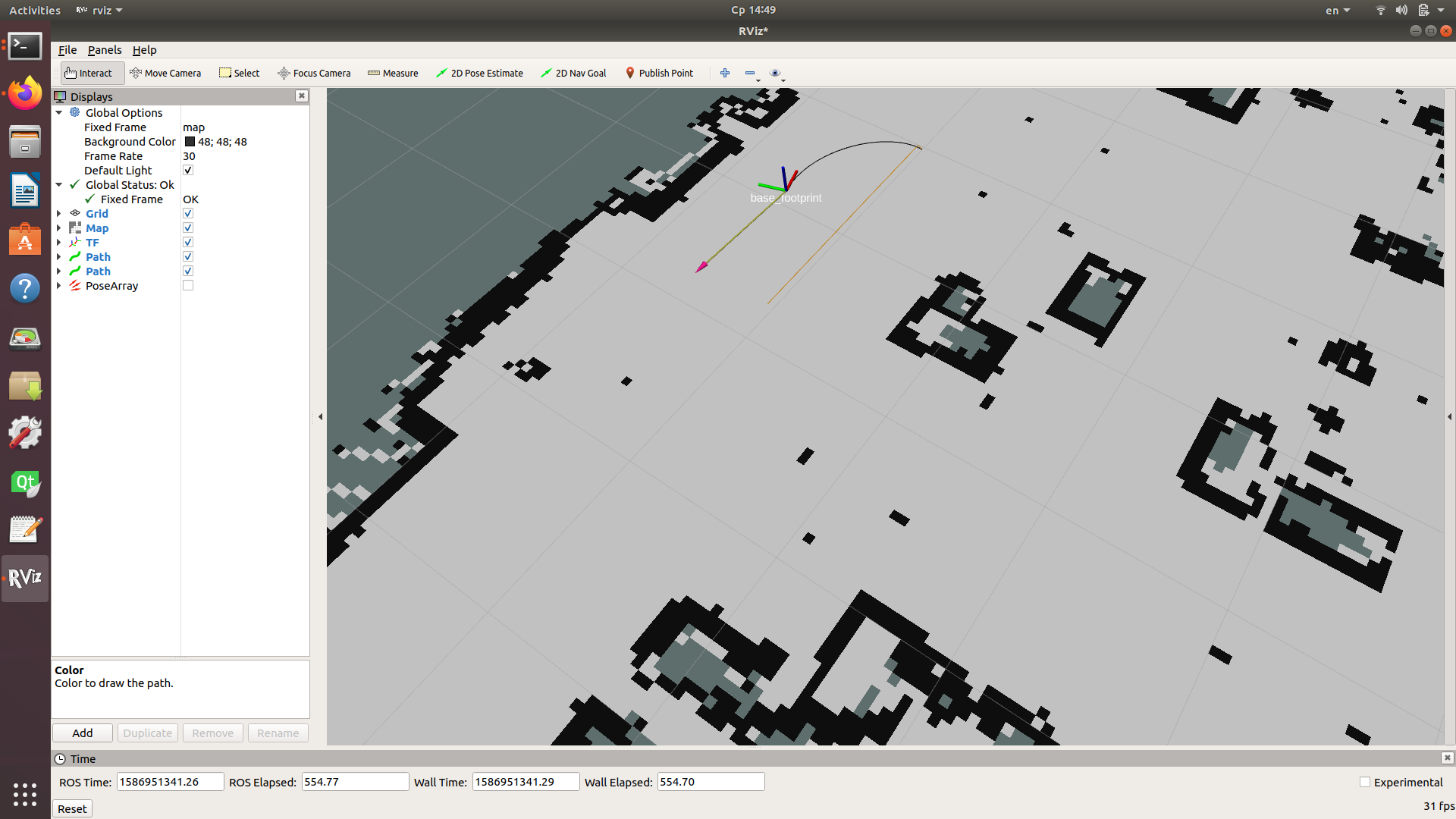Collapse left panel with arrow handle
The image size is (1456, 819).
pos(320,416)
